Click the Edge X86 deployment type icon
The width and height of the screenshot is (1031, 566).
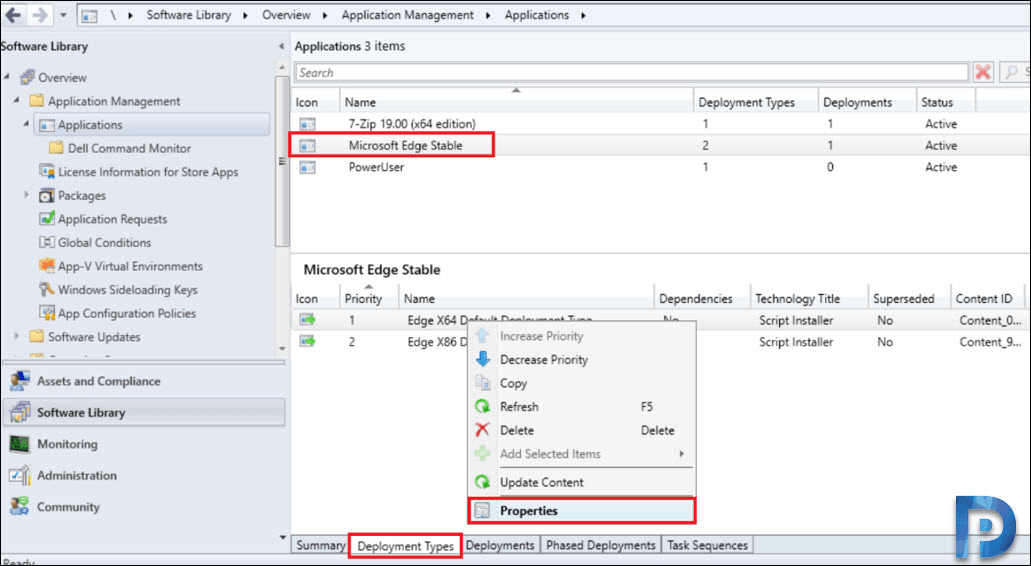point(307,342)
